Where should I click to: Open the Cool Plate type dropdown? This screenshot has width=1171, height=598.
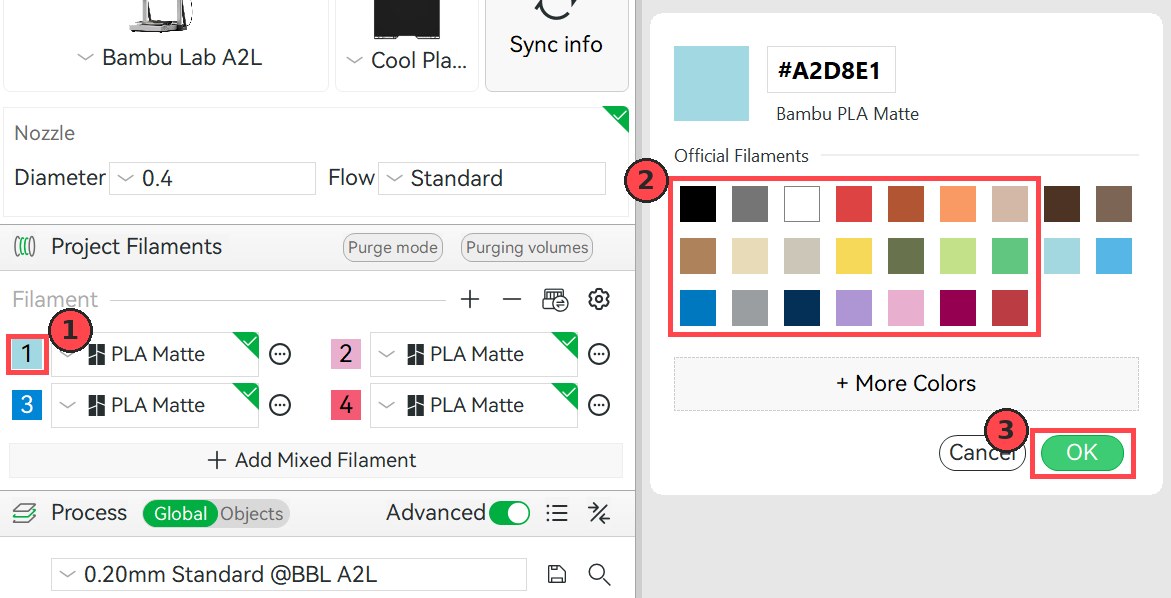(408, 60)
